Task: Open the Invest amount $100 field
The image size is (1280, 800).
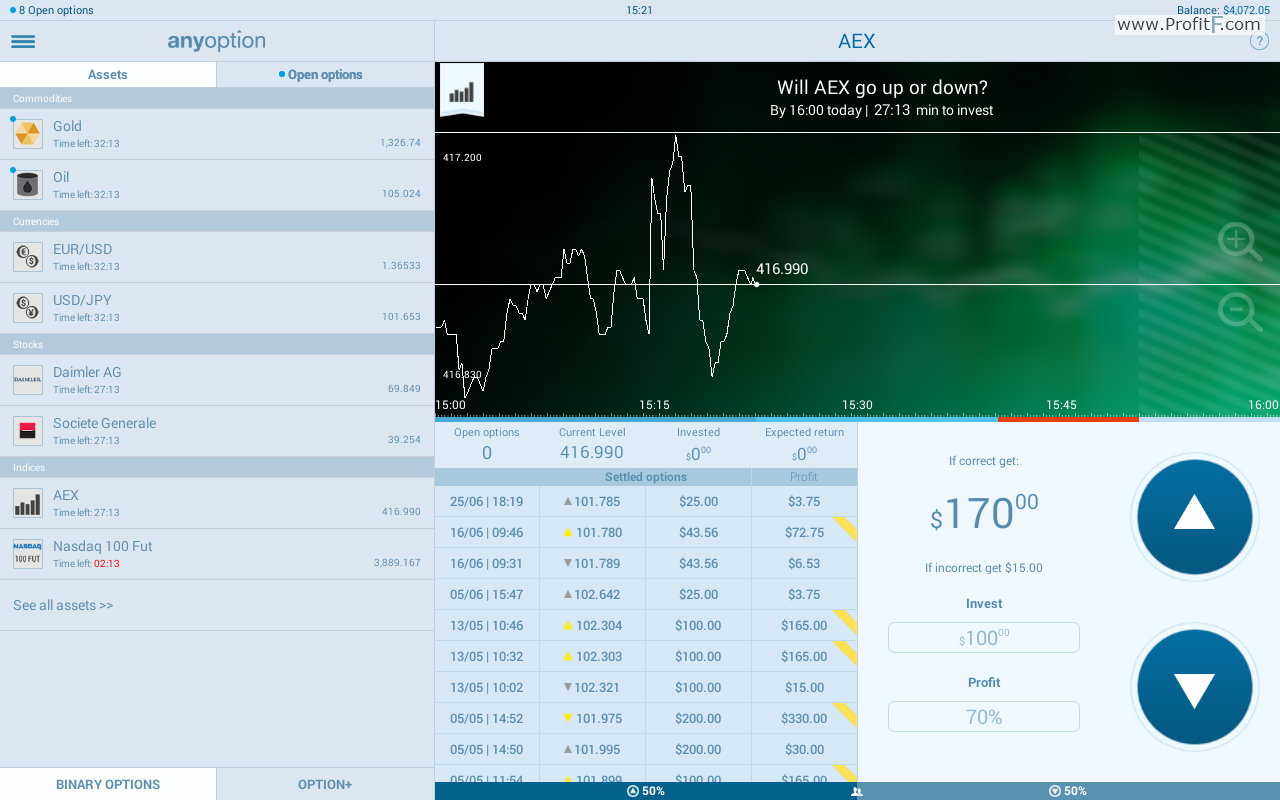Action: [x=984, y=637]
